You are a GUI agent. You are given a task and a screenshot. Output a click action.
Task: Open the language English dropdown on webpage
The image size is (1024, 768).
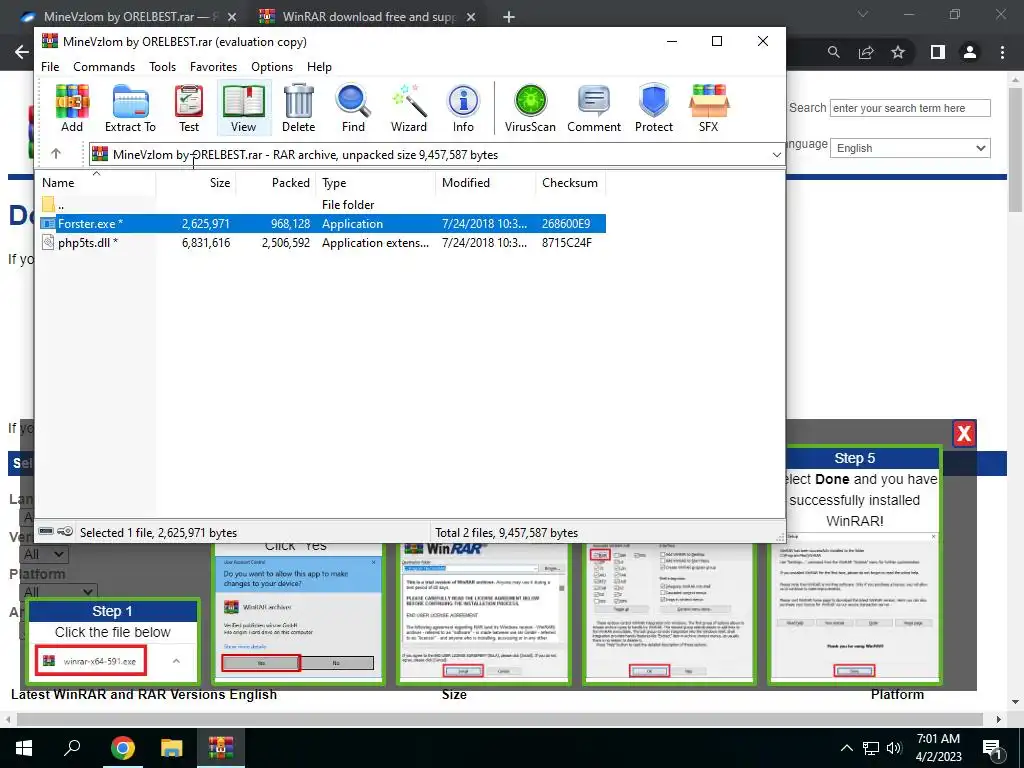point(910,148)
